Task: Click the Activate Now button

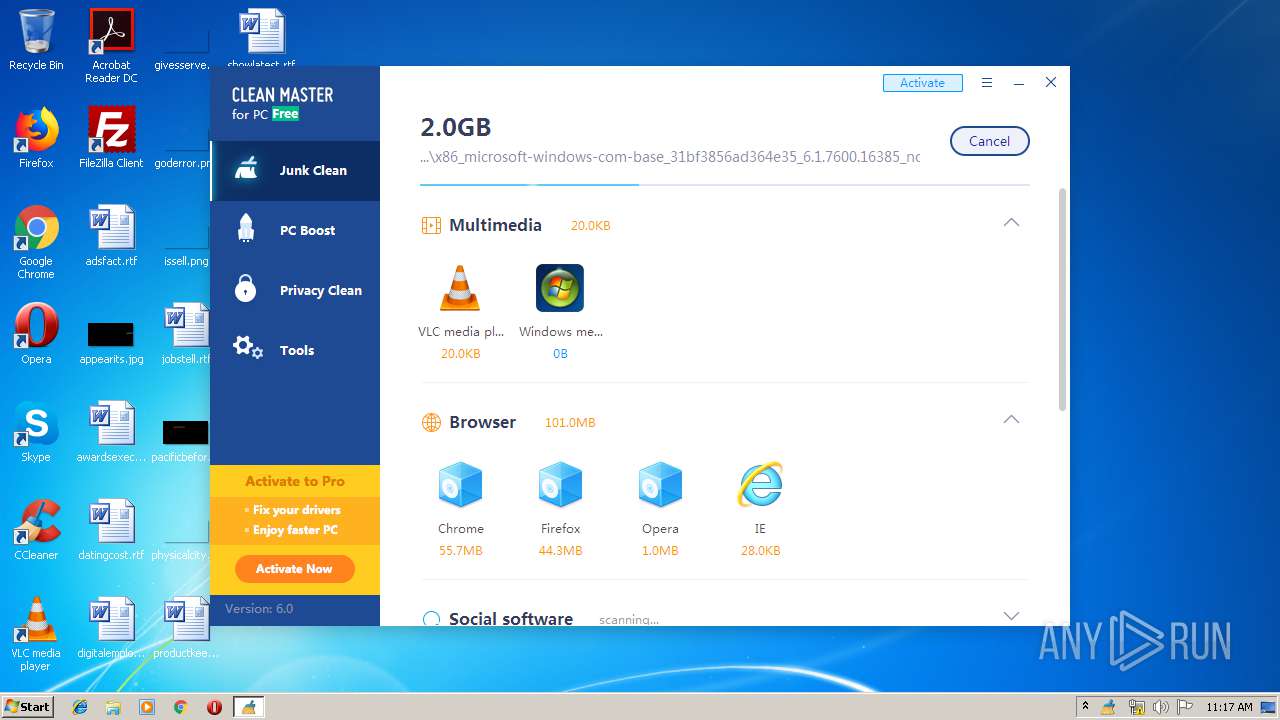Action: [294, 569]
